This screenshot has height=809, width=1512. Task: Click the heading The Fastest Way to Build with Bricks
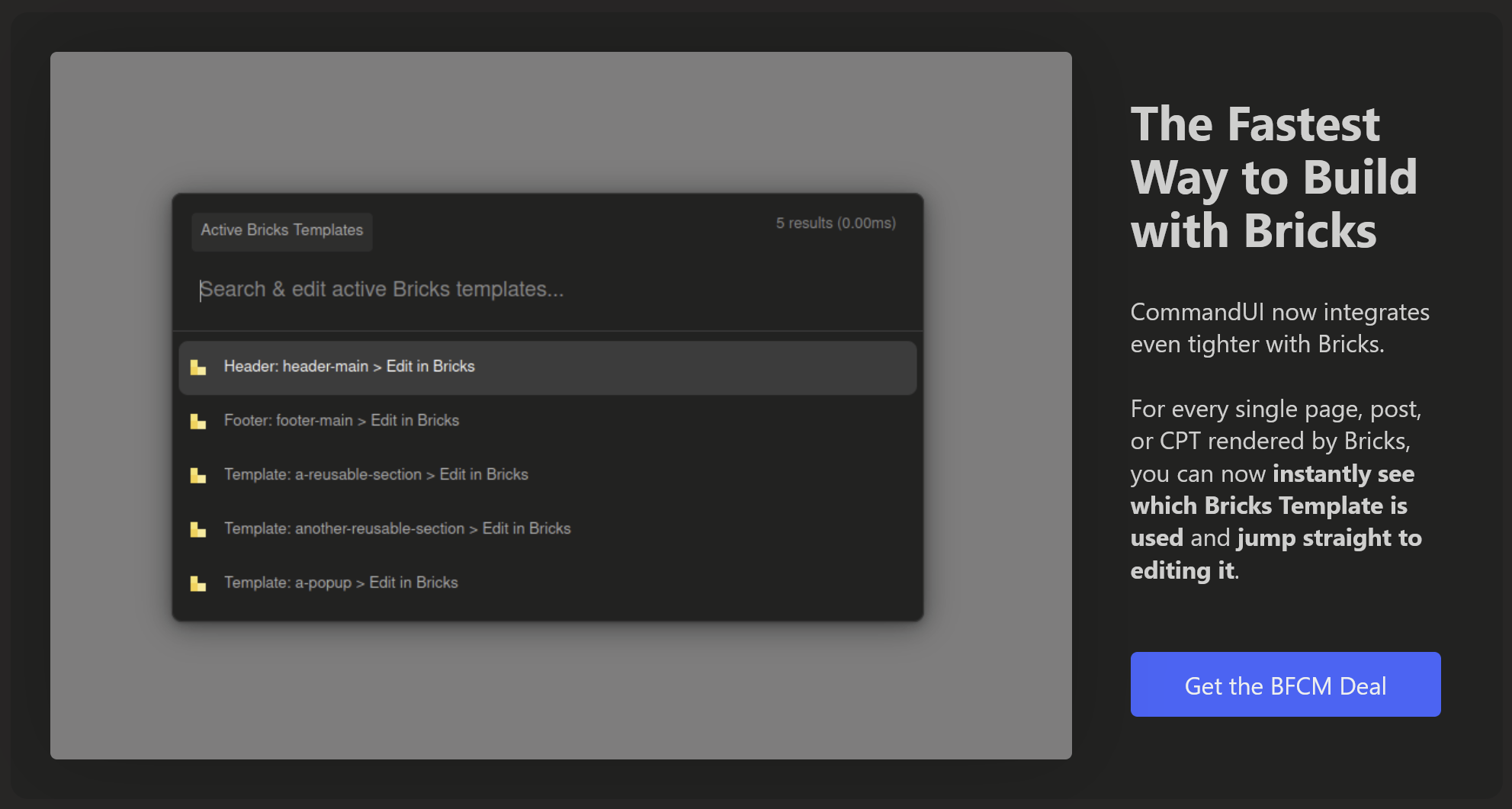point(1273,178)
